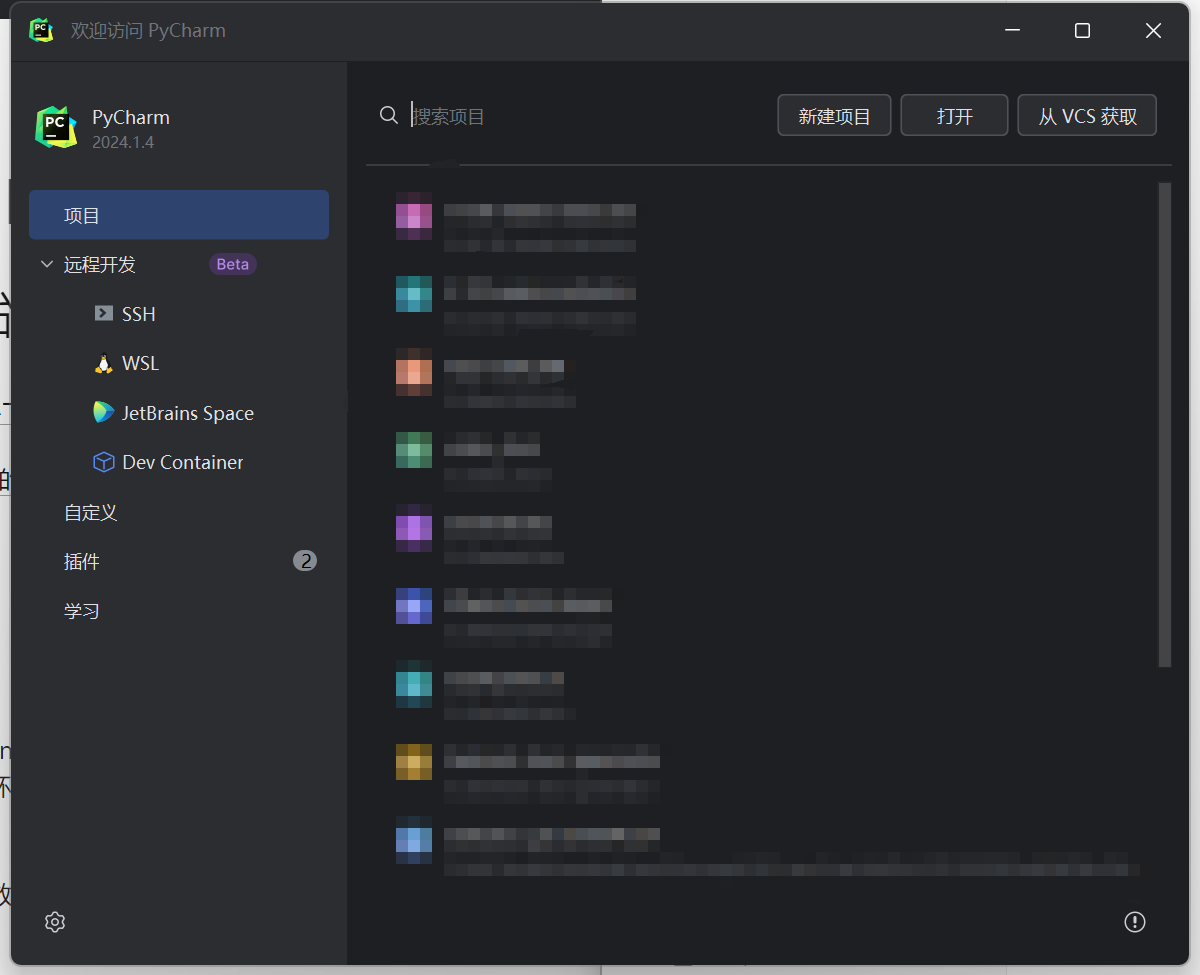
Task: Click the 打开 button
Action: click(954, 116)
